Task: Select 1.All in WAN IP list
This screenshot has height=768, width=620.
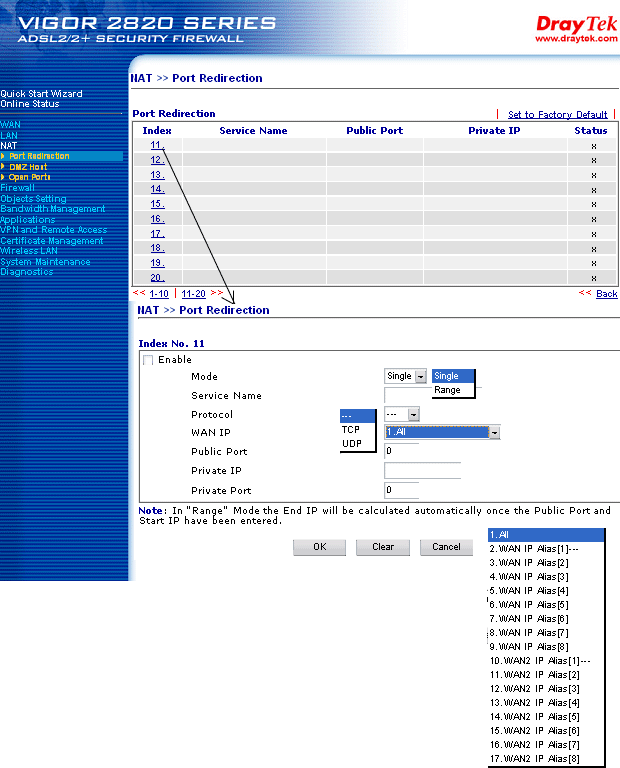Action: tap(546, 535)
